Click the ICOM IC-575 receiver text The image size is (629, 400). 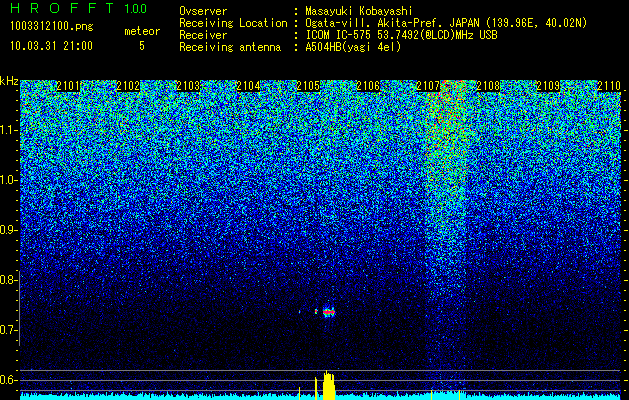click(x=401, y=35)
